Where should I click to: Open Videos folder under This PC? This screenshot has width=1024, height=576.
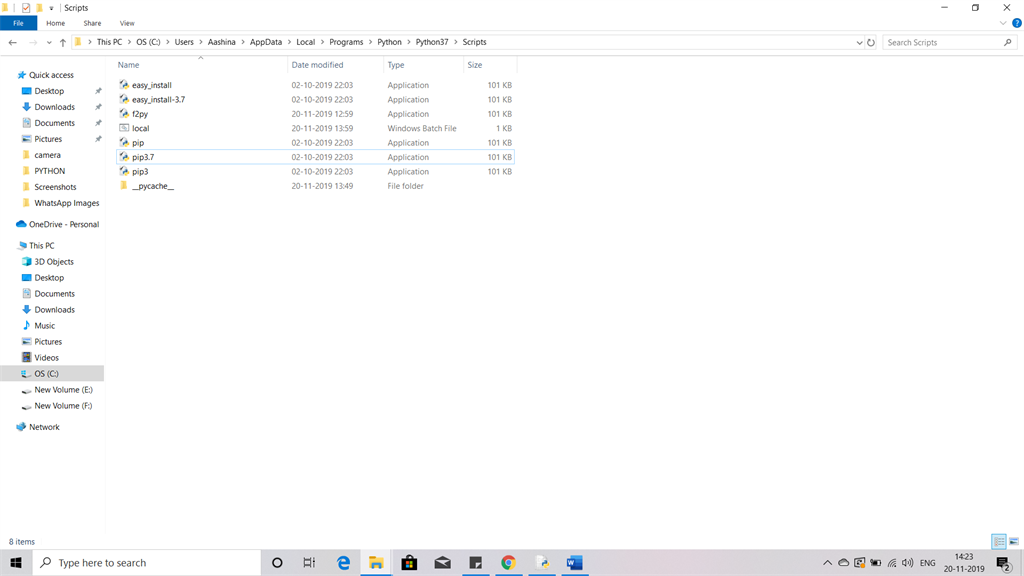pos(46,358)
